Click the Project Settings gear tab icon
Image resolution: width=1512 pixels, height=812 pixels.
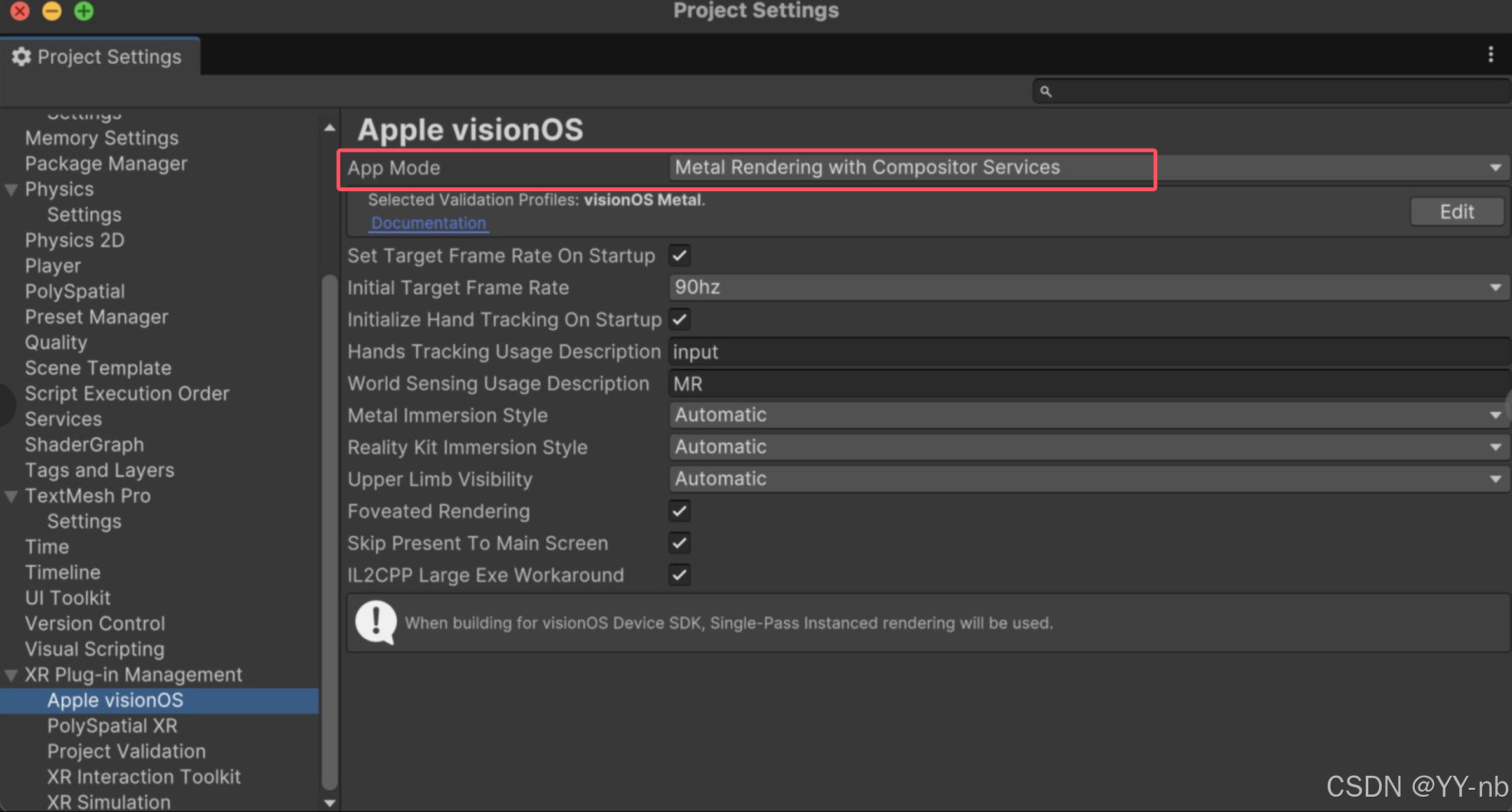21,57
